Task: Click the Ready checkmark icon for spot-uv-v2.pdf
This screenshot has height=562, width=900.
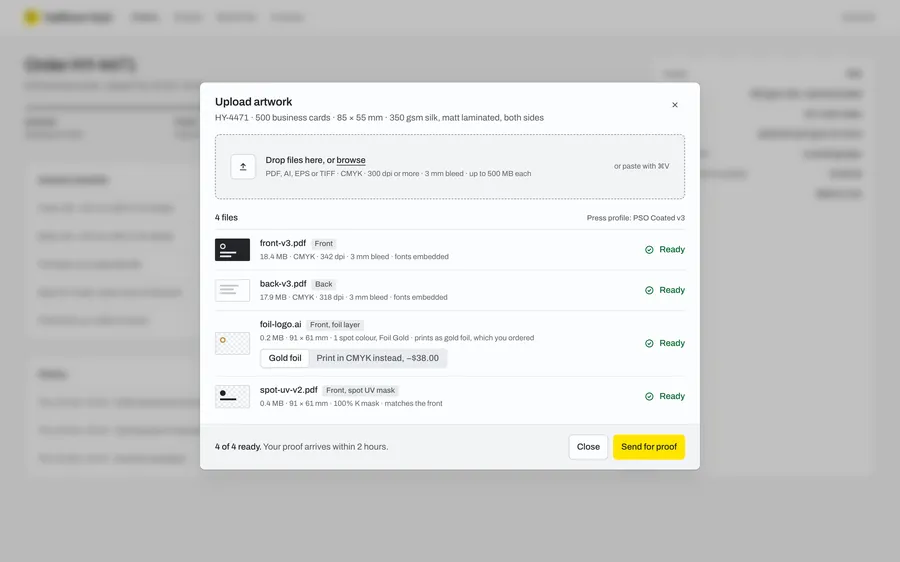Action: click(x=649, y=397)
